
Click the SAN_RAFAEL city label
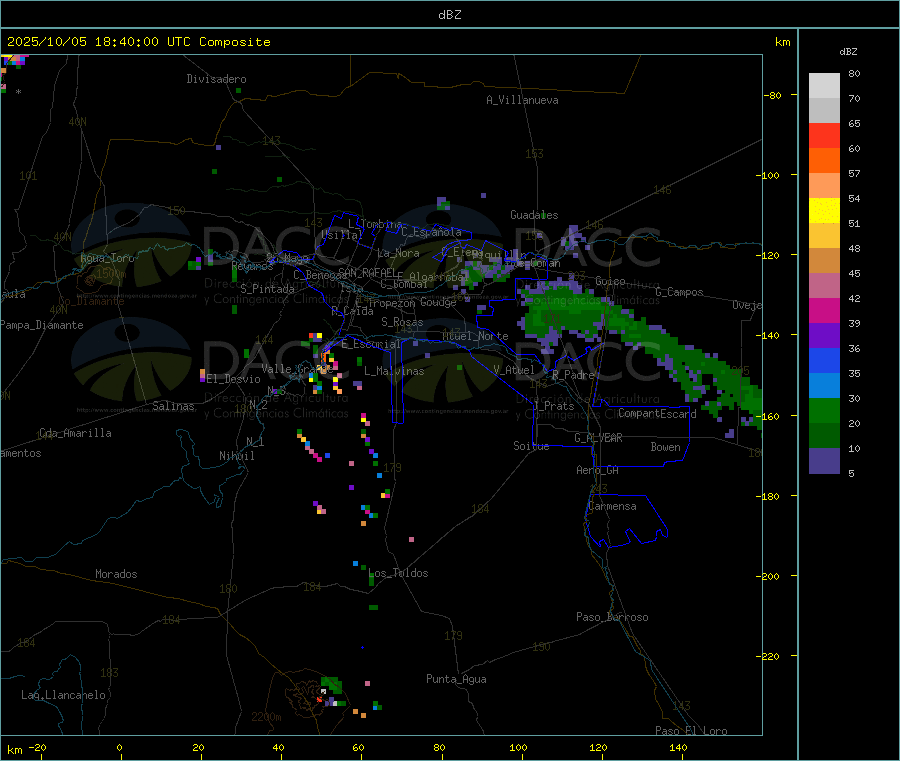click(367, 272)
